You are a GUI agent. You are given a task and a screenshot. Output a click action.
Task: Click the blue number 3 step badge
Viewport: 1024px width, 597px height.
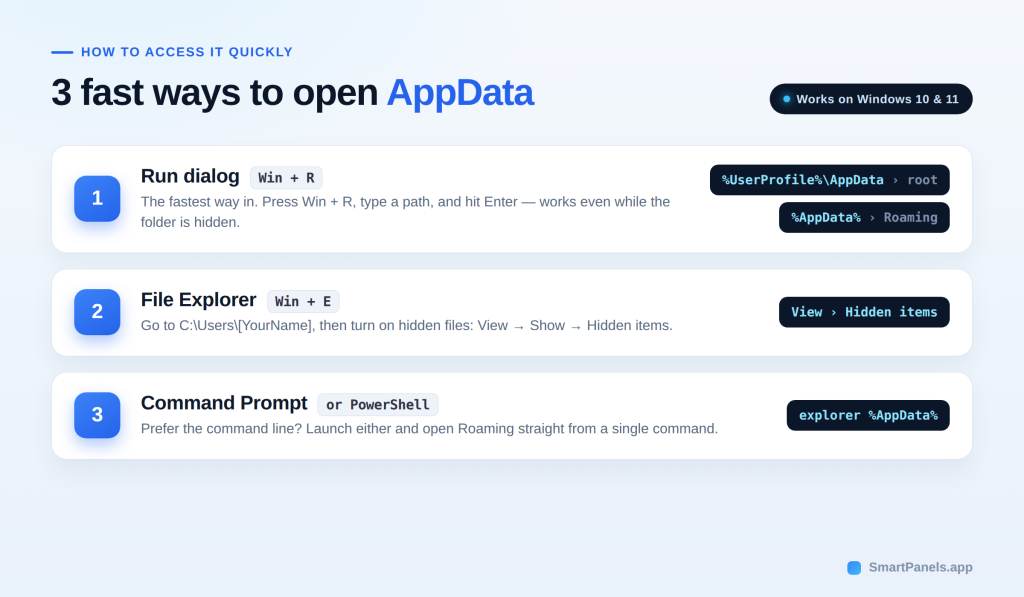point(97,415)
